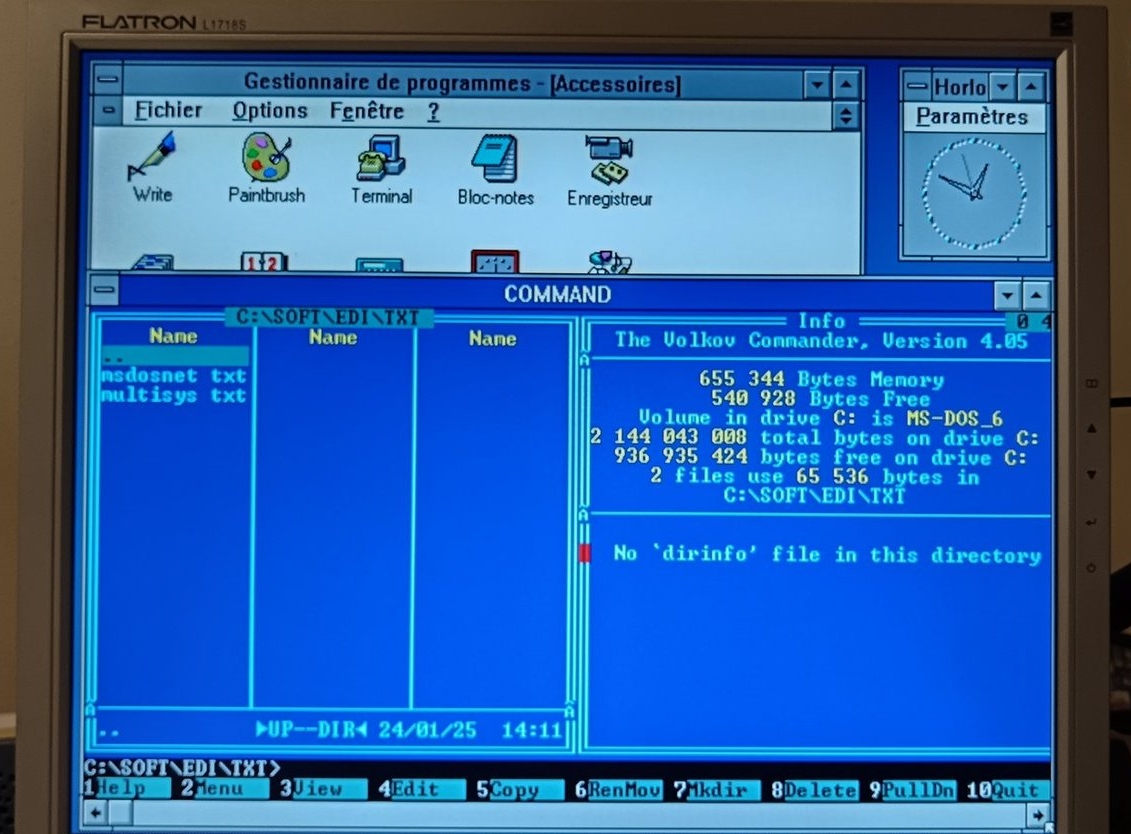Click the F6 RenMov function key
Viewport: 1131px width, 834px height.
617,790
